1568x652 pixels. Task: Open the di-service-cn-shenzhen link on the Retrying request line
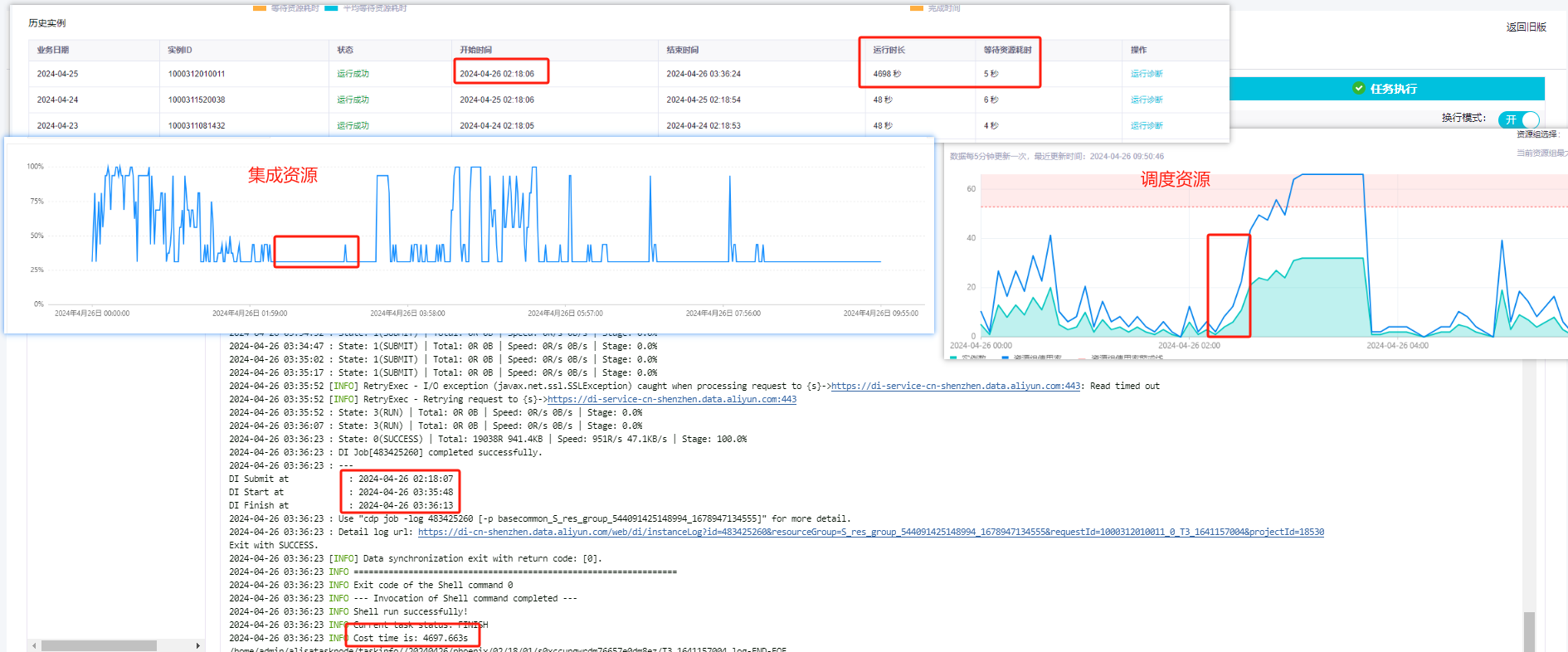coord(672,399)
